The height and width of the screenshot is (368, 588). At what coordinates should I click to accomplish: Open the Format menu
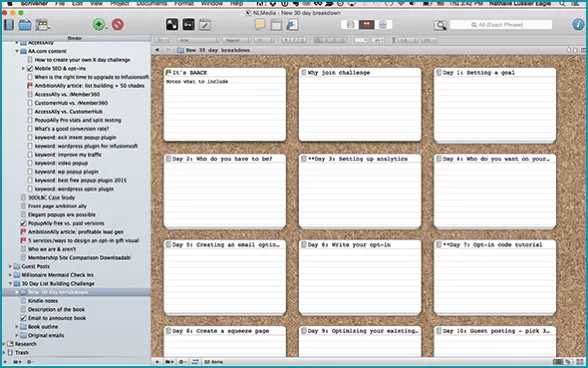click(x=184, y=3)
